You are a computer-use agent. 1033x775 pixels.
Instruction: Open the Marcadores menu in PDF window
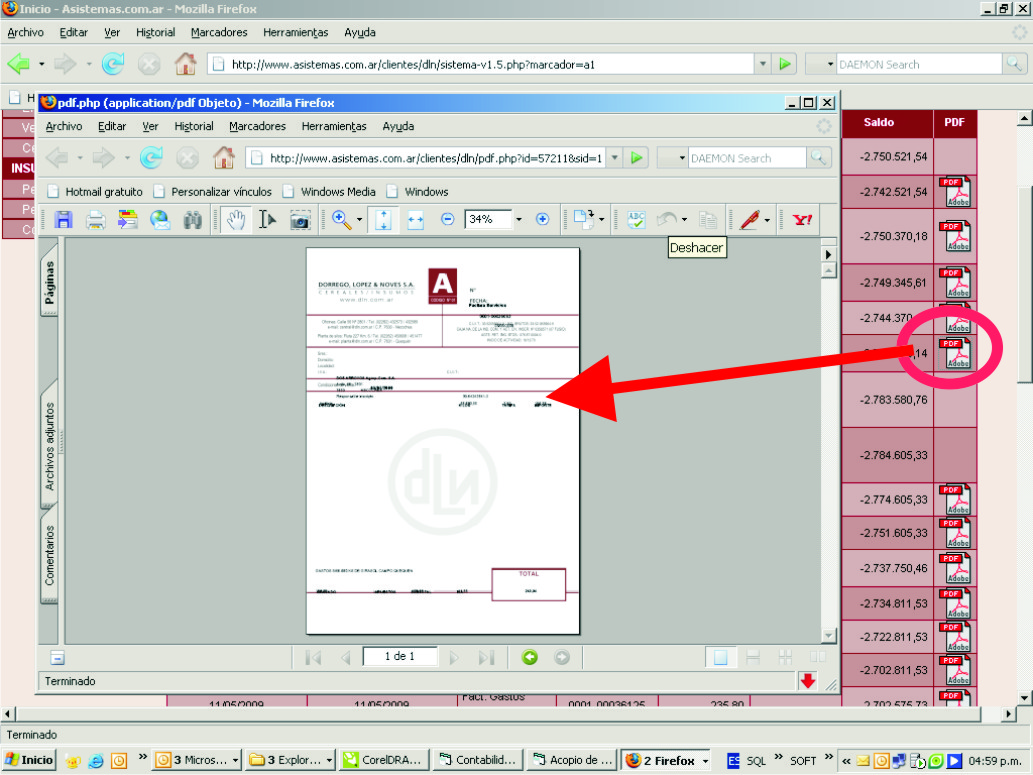coord(257,126)
